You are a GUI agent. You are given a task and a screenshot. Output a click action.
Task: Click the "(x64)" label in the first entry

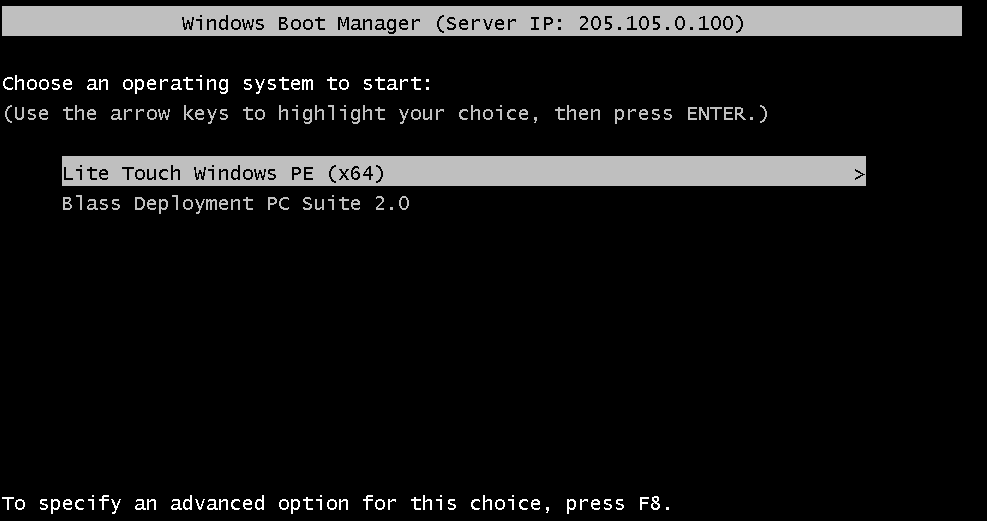(355, 173)
